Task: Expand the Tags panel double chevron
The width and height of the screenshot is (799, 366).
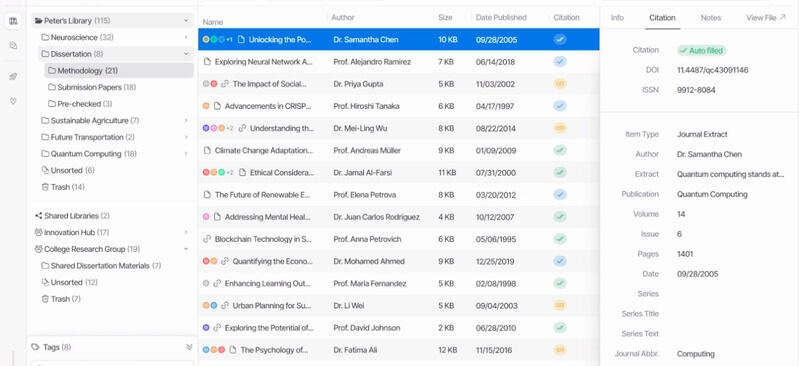Action: 189,347
